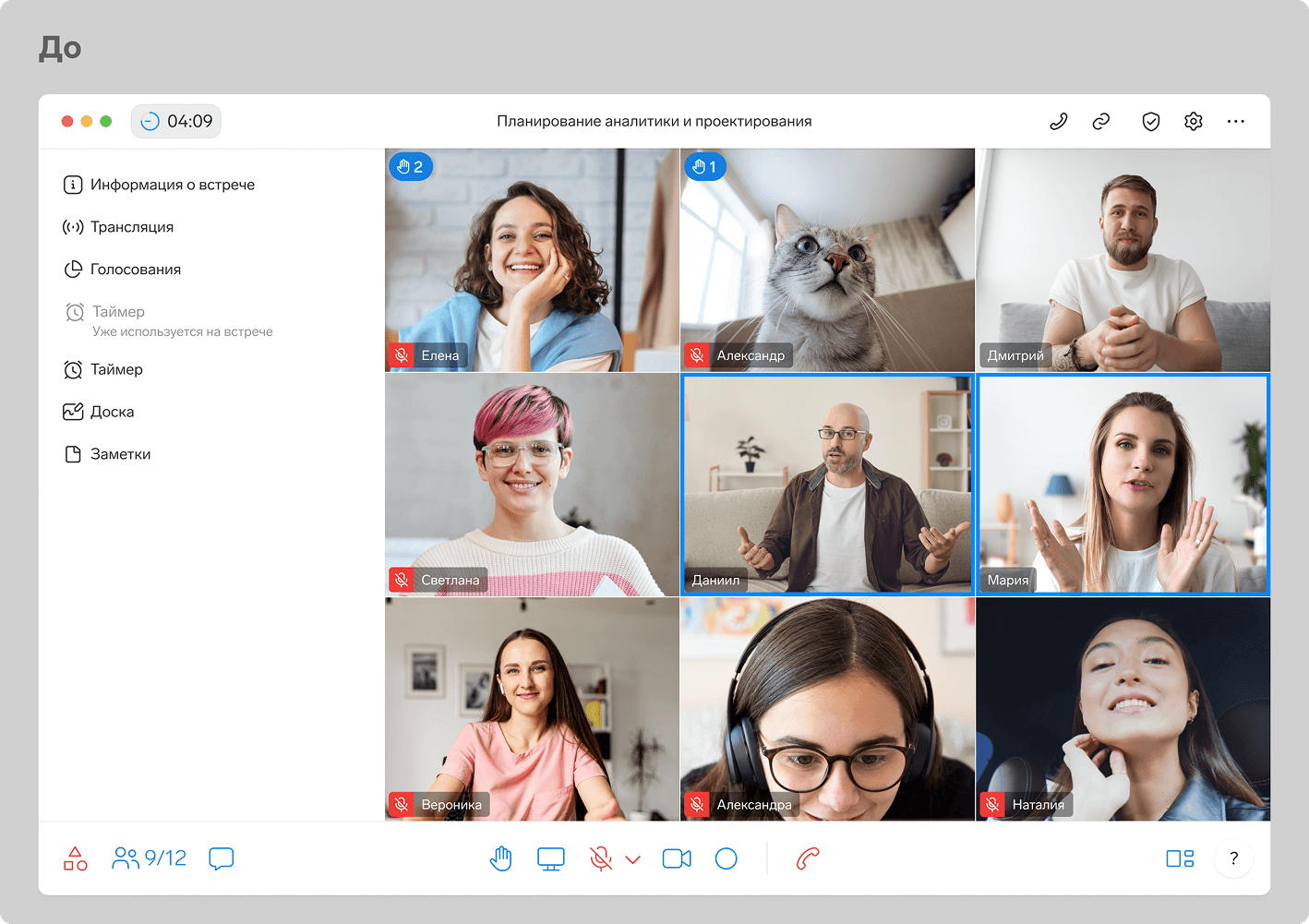Select Елена's video tile
1309x924 pixels.
pyautogui.click(x=532, y=260)
